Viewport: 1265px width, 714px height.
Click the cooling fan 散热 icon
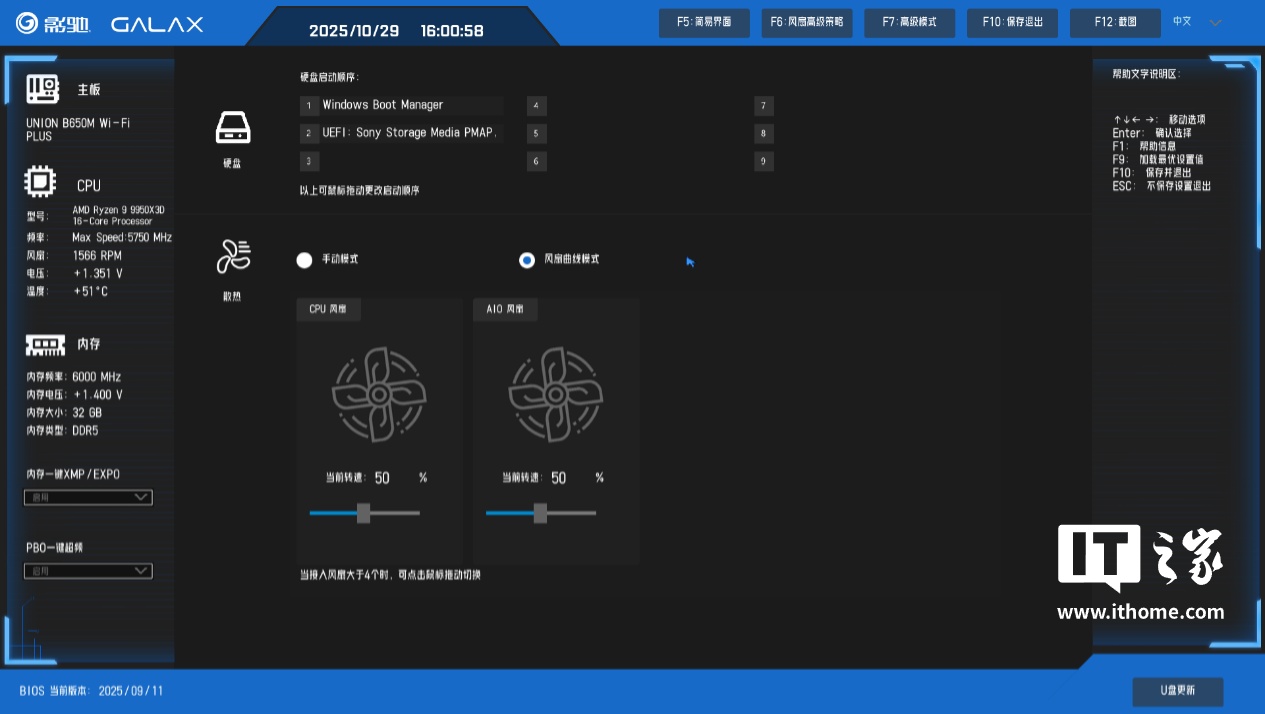[x=232, y=257]
